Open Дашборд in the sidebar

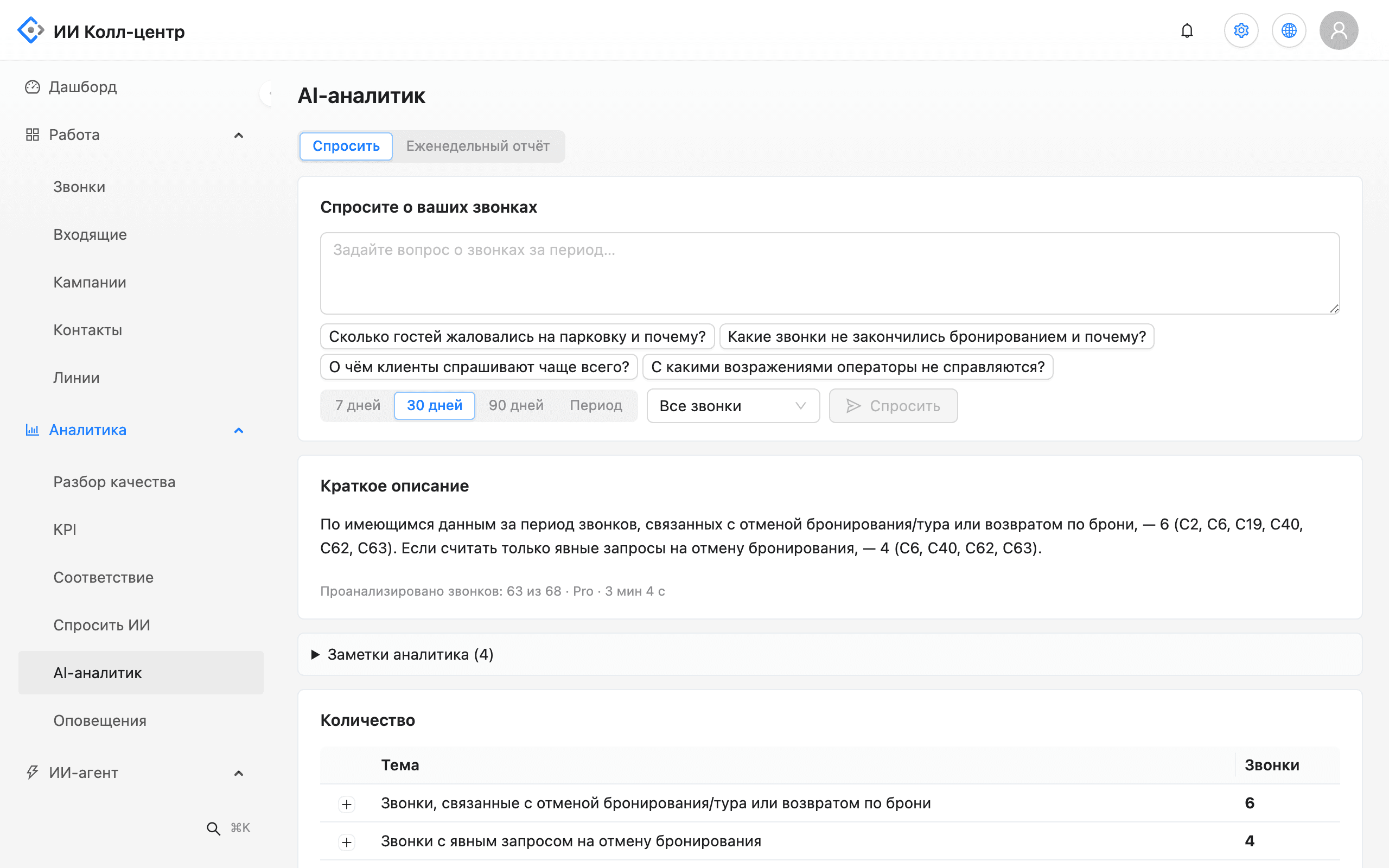tap(141, 87)
